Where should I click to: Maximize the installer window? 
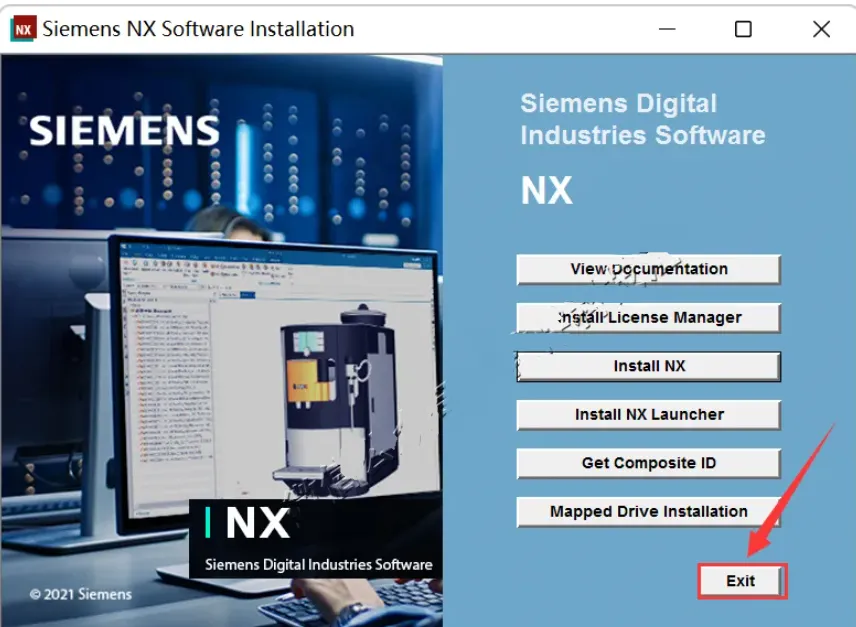tap(743, 29)
